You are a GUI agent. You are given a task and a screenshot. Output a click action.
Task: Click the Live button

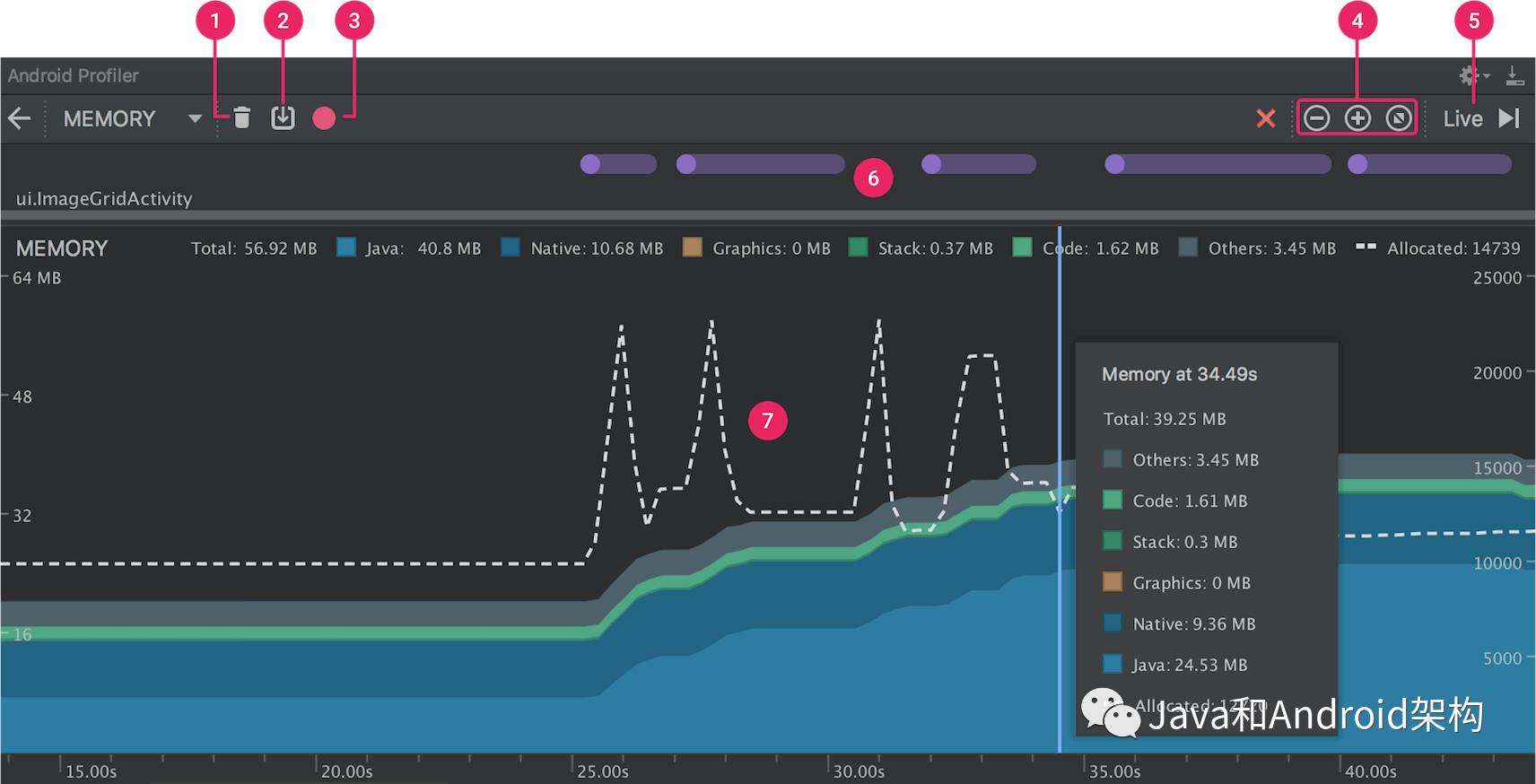[1462, 118]
